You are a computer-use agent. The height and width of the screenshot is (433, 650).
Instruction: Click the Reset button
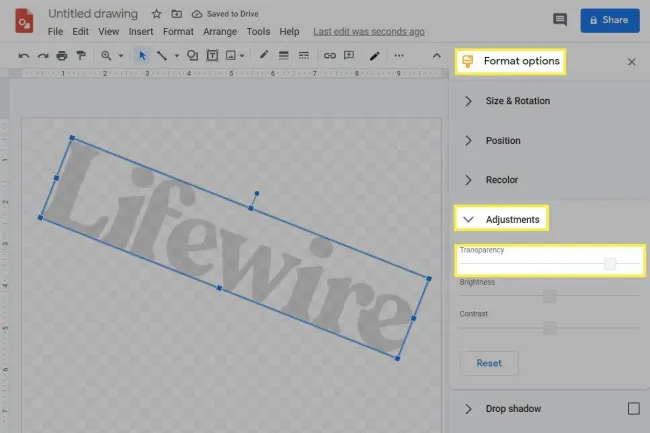click(489, 363)
